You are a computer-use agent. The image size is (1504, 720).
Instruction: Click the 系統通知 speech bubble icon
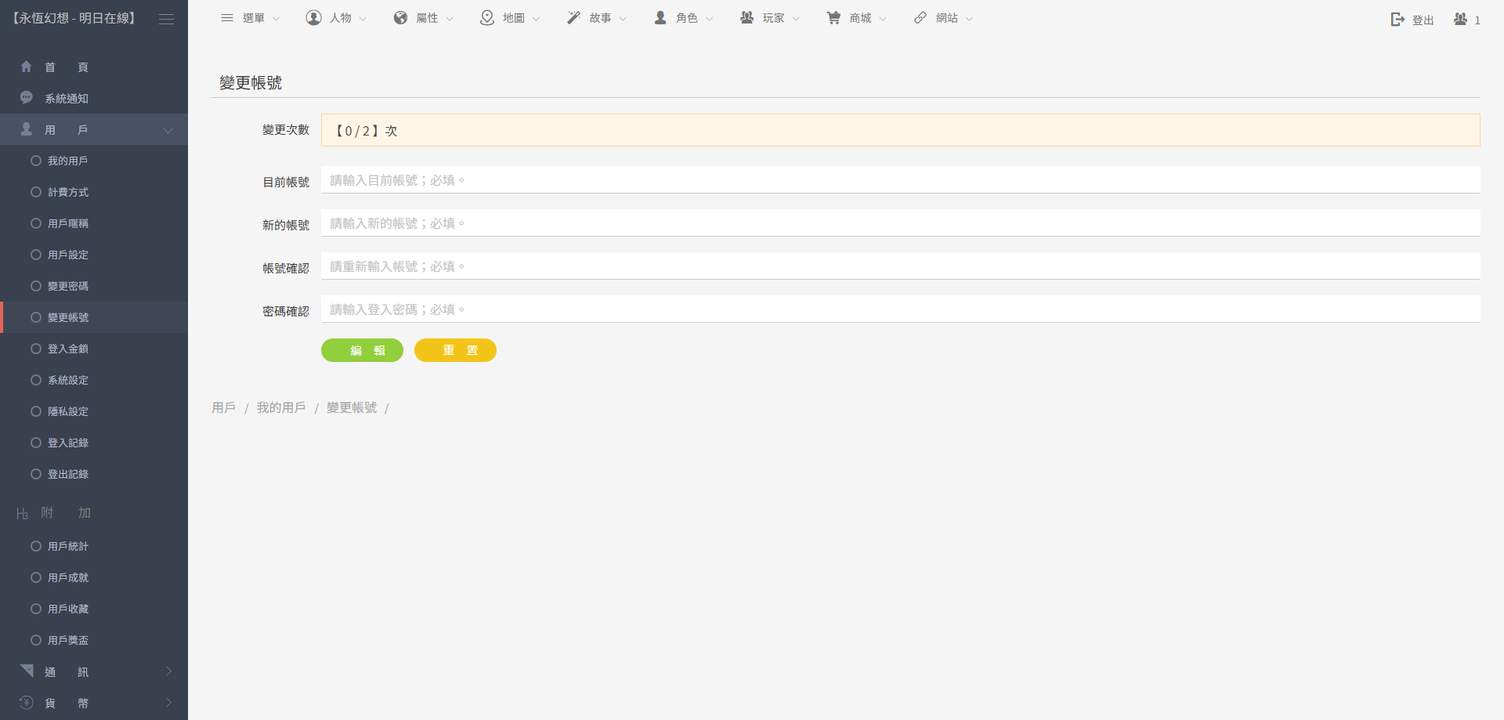click(26, 98)
